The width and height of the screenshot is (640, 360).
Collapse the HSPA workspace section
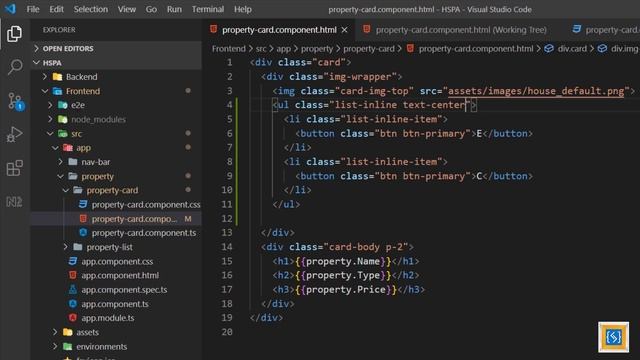click(37, 62)
